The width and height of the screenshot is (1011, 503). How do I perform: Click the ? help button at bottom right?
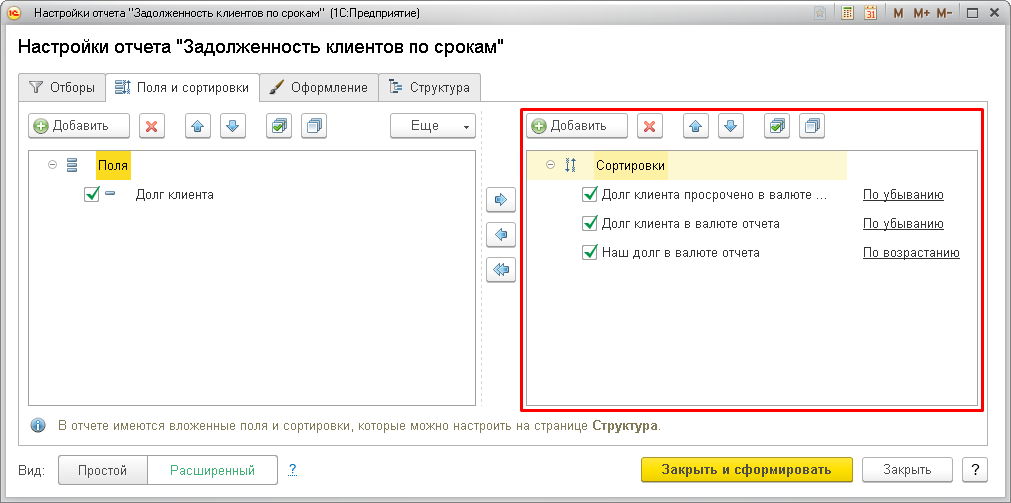[975, 469]
